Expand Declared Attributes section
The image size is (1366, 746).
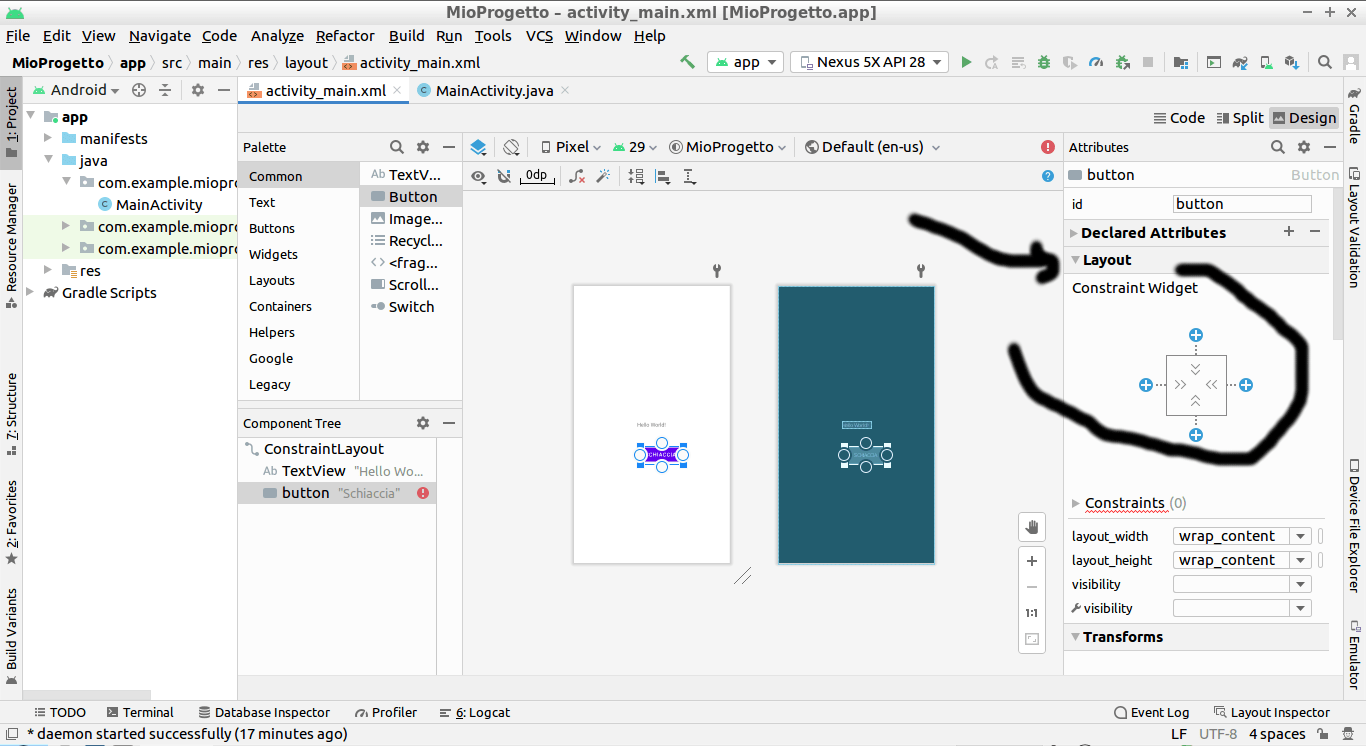[x=1074, y=233]
